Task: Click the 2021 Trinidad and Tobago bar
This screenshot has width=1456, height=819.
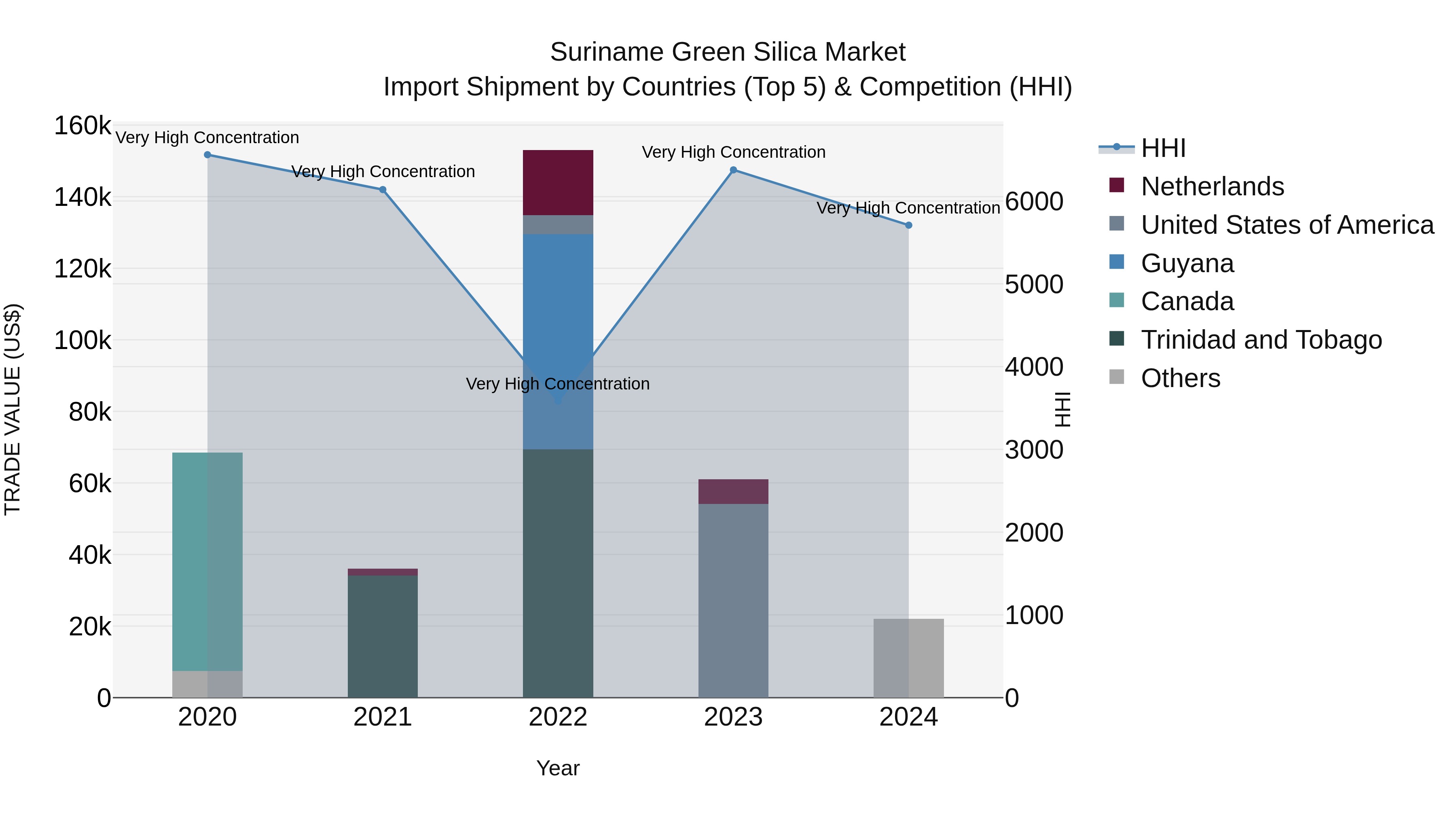Action: pyautogui.click(x=383, y=637)
